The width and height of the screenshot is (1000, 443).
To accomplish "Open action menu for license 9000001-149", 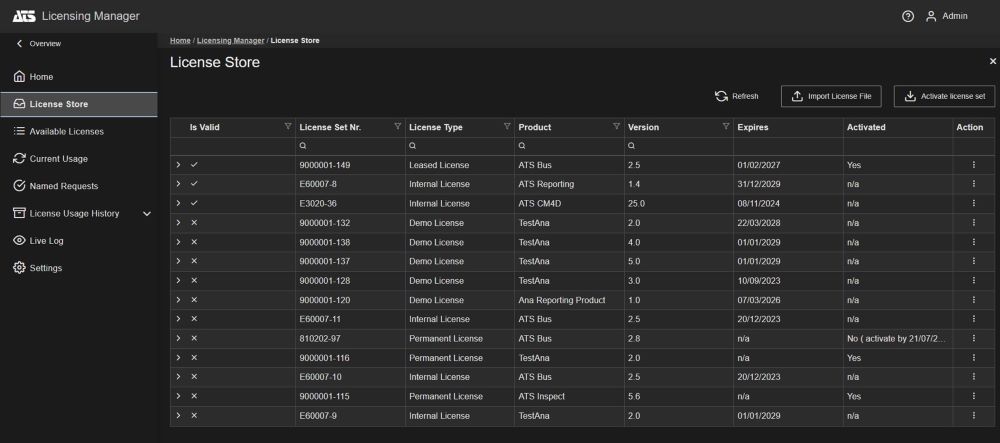I will pos(973,164).
